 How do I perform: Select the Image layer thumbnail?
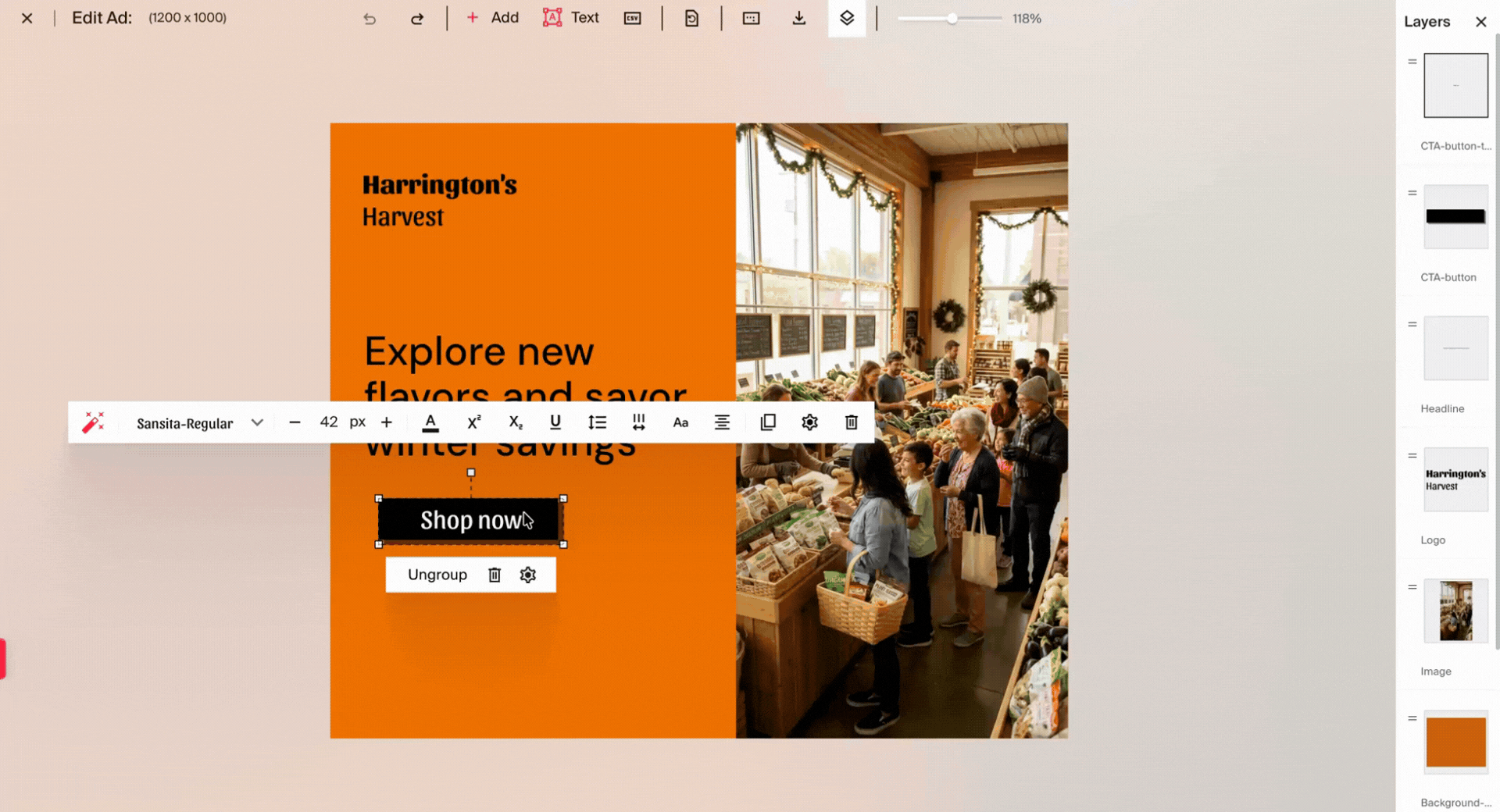1455,611
